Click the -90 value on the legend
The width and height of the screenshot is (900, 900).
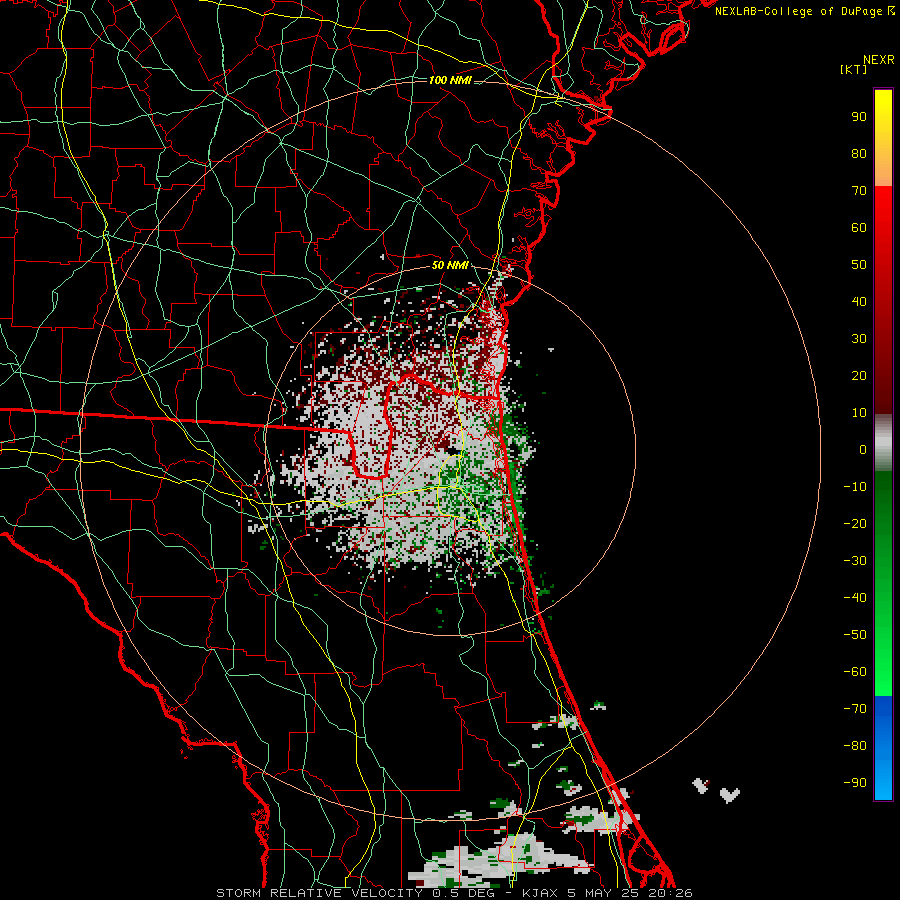[855, 782]
